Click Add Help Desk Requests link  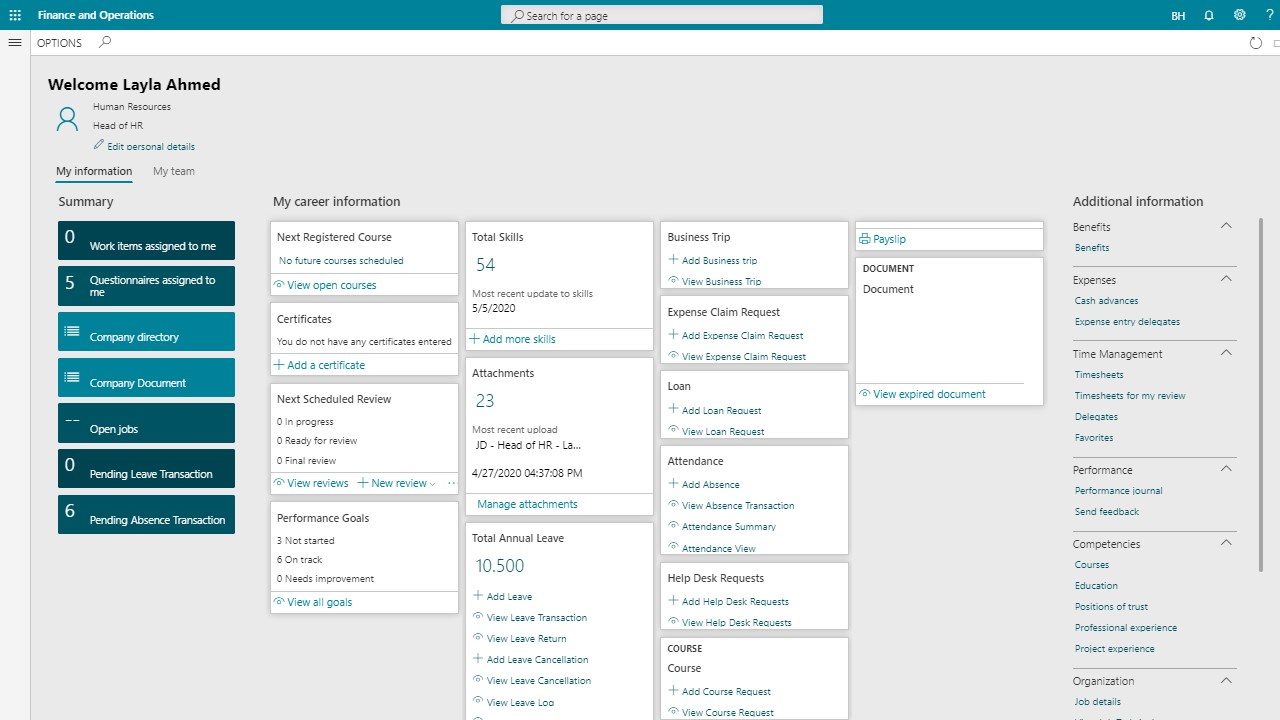(735, 602)
